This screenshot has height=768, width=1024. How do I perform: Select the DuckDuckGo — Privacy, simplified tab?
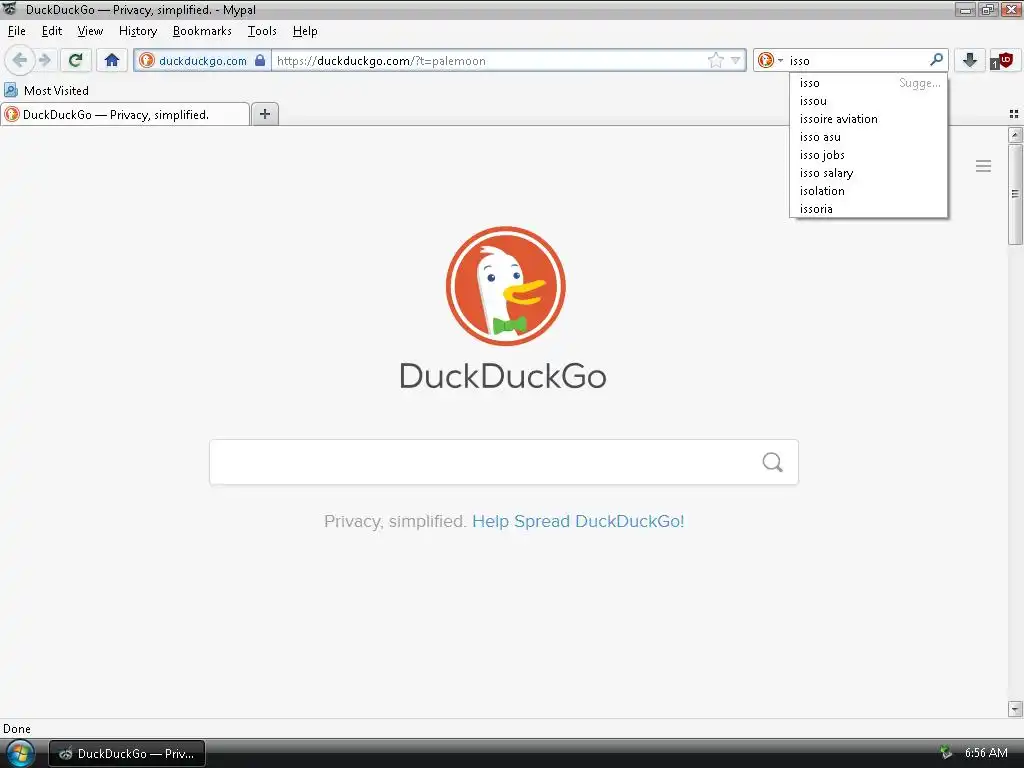(x=125, y=114)
